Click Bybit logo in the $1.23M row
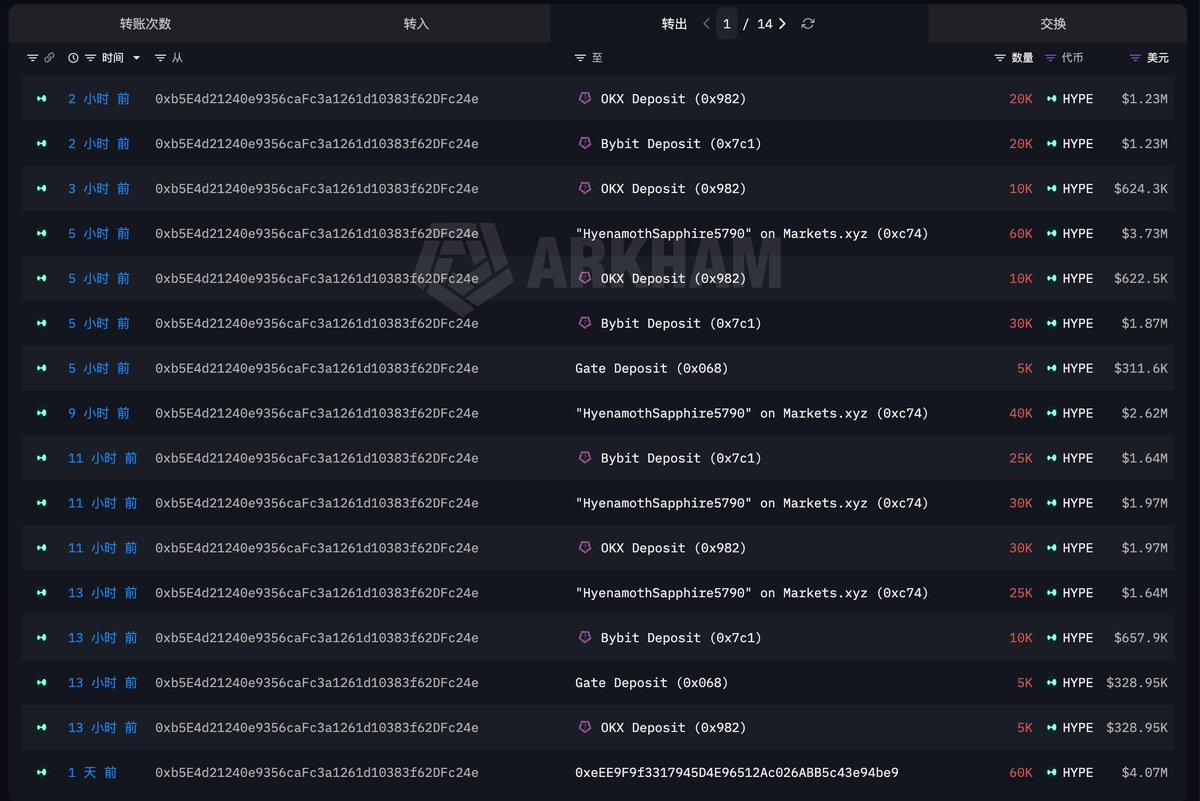 coord(585,143)
